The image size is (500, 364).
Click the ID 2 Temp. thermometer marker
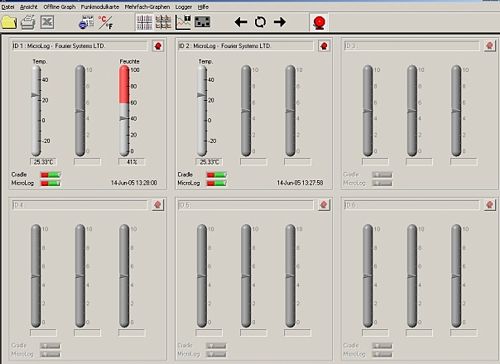[201, 95]
